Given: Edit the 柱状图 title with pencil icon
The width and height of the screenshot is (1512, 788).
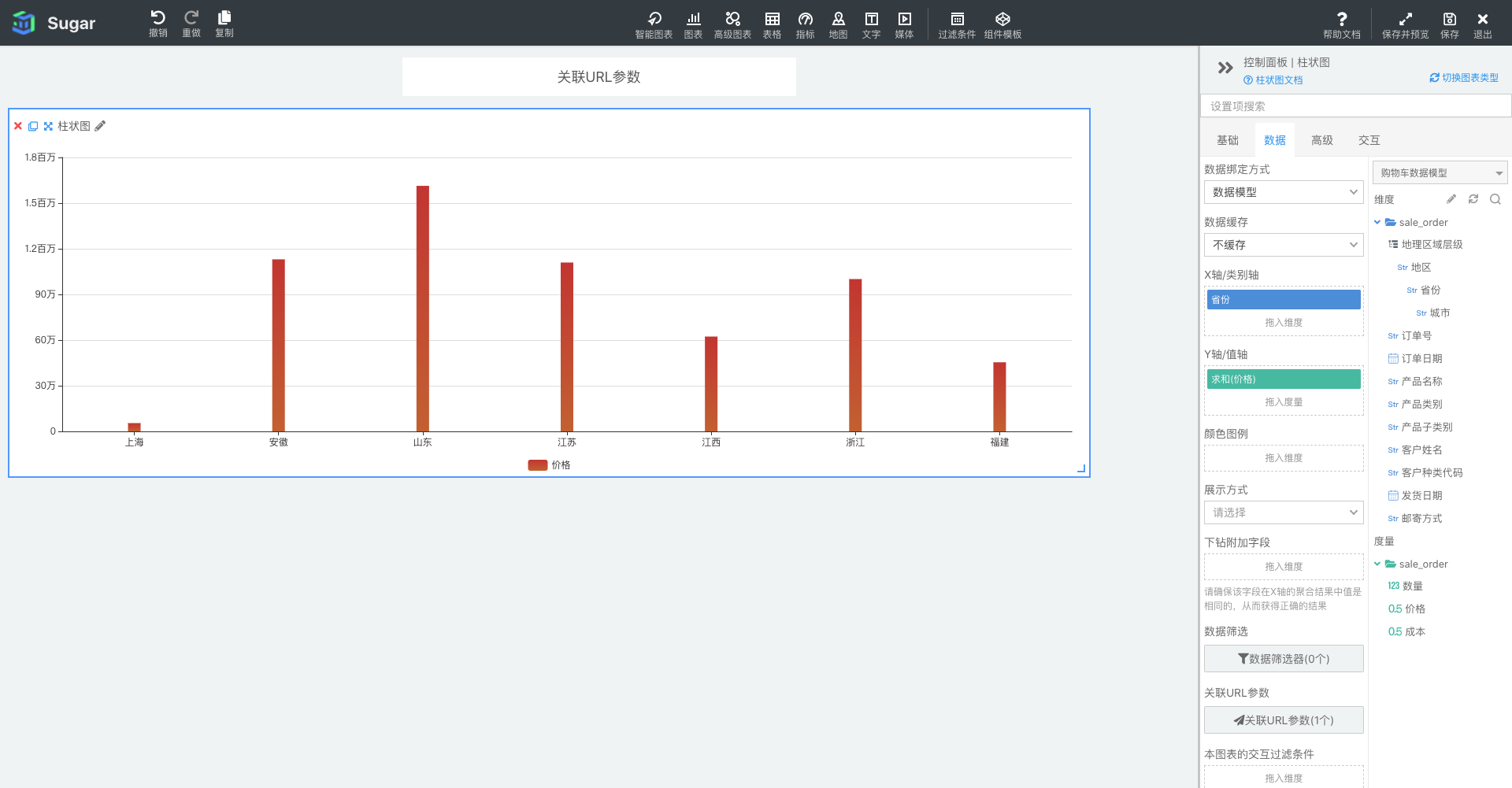Looking at the screenshot, I should (x=100, y=126).
